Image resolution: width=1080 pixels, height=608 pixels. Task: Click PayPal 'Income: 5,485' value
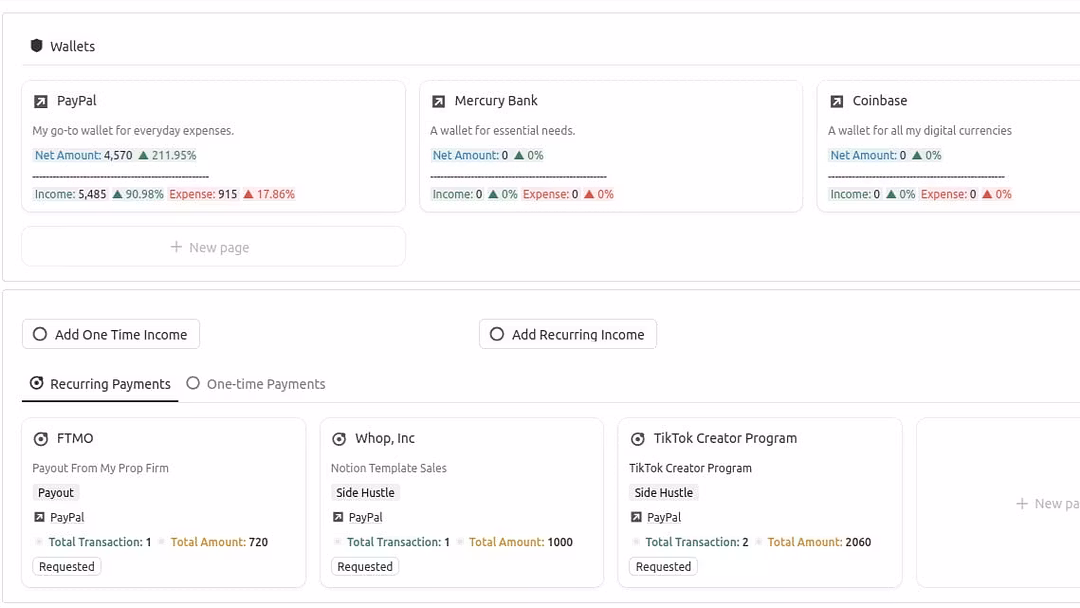coord(70,194)
